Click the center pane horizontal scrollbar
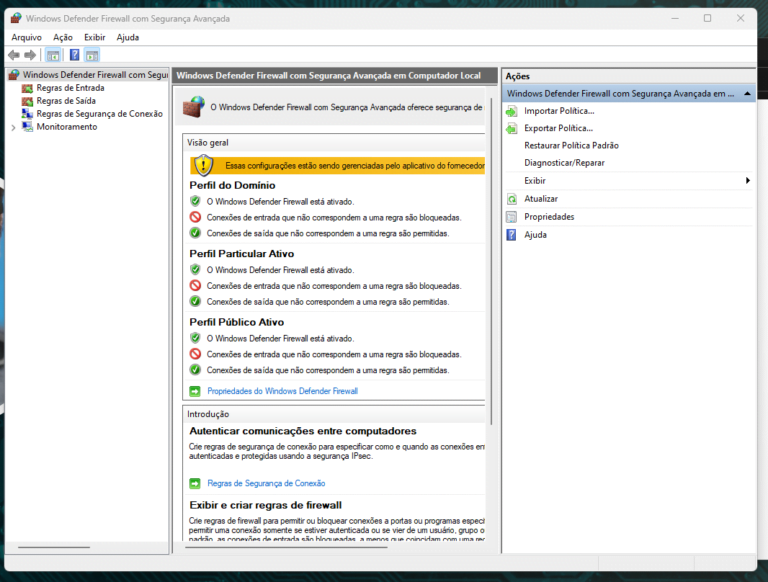Image resolution: width=768 pixels, height=582 pixels. click(287, 547)
